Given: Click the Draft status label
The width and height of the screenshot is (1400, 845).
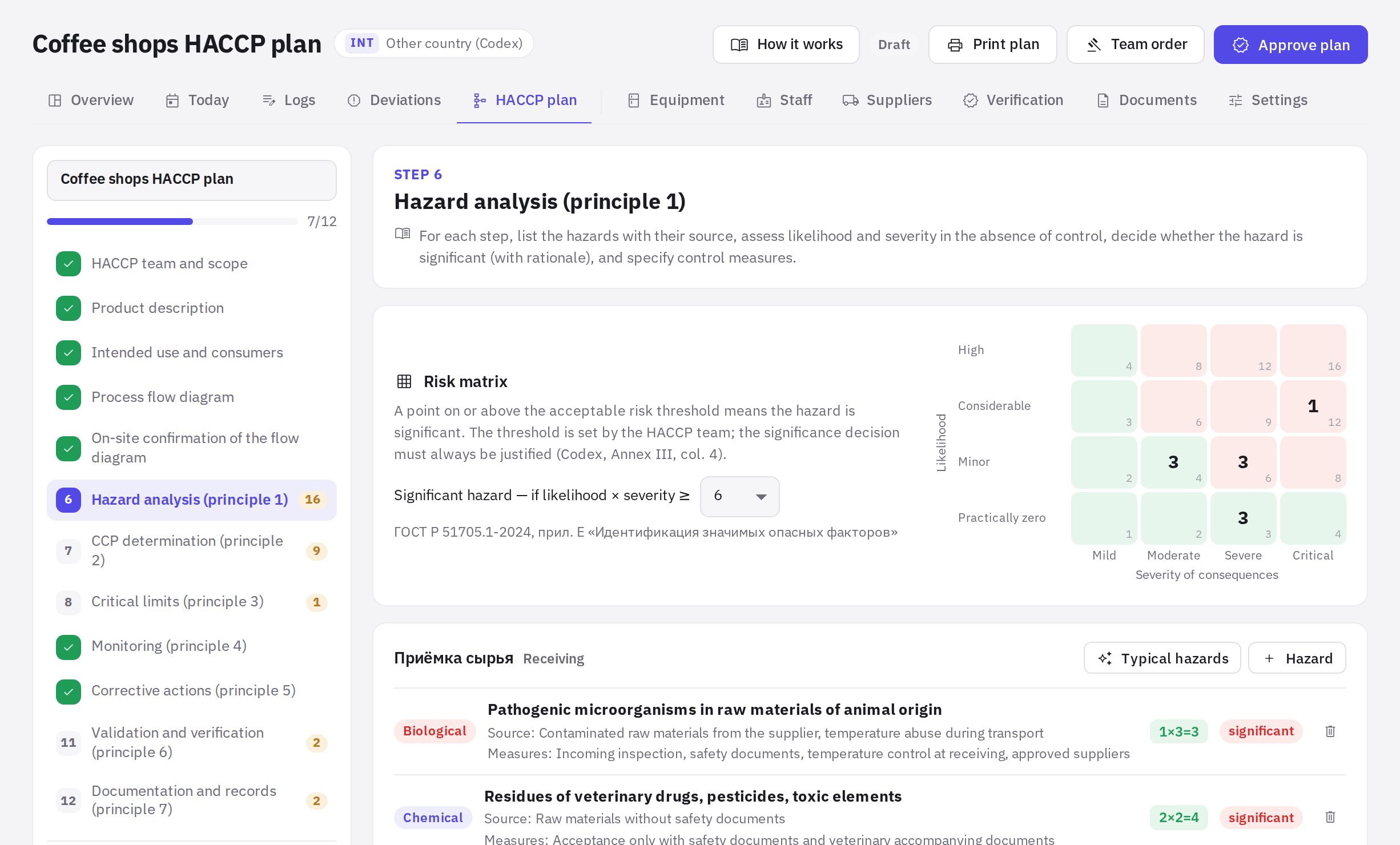Looking at the screenshot, I should click(x=894, y=45).
